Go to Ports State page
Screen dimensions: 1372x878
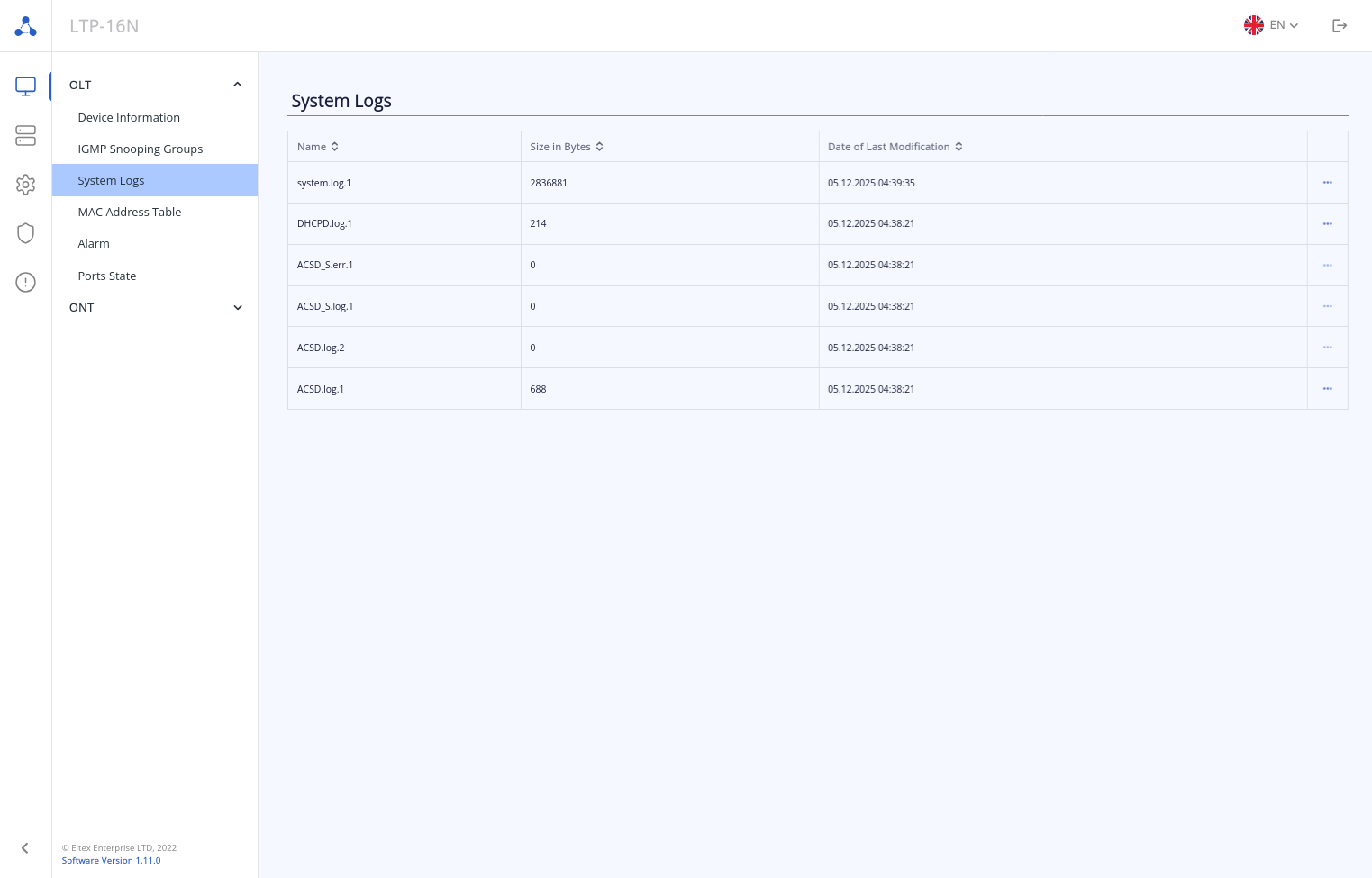point(107,276)
